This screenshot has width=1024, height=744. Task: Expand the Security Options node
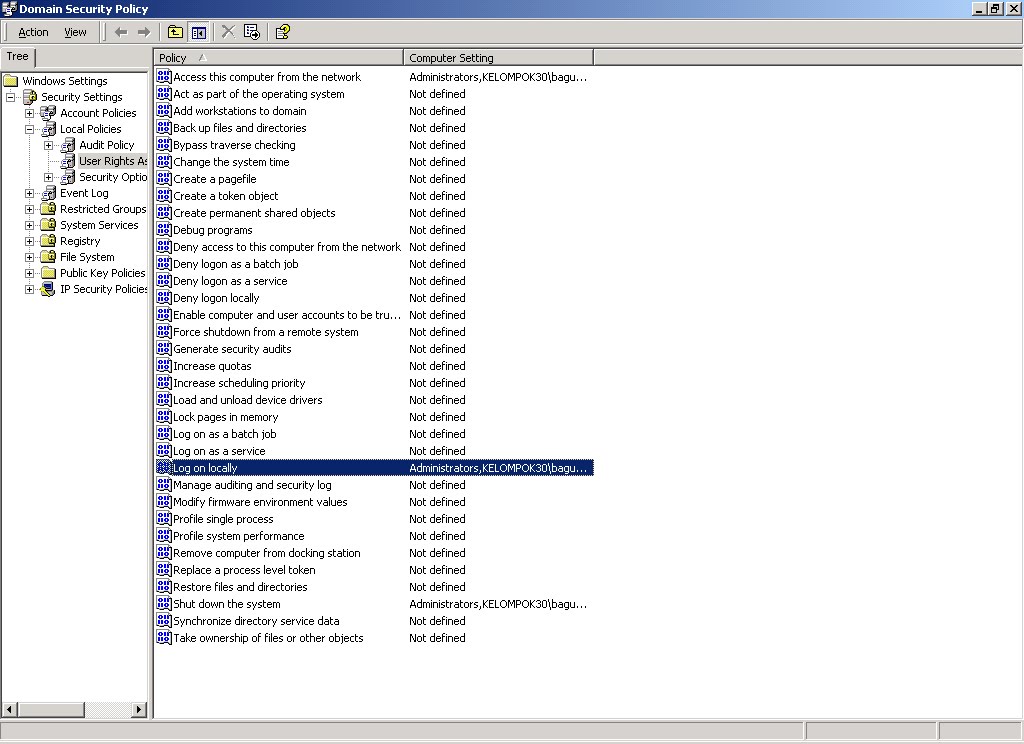[48, 177]
